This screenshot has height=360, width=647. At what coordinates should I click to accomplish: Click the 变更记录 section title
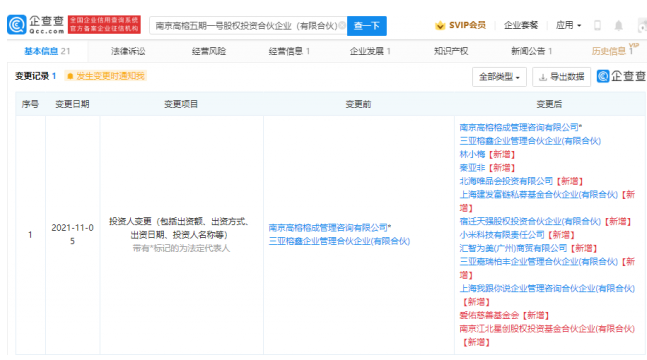(x=32, y=76)
